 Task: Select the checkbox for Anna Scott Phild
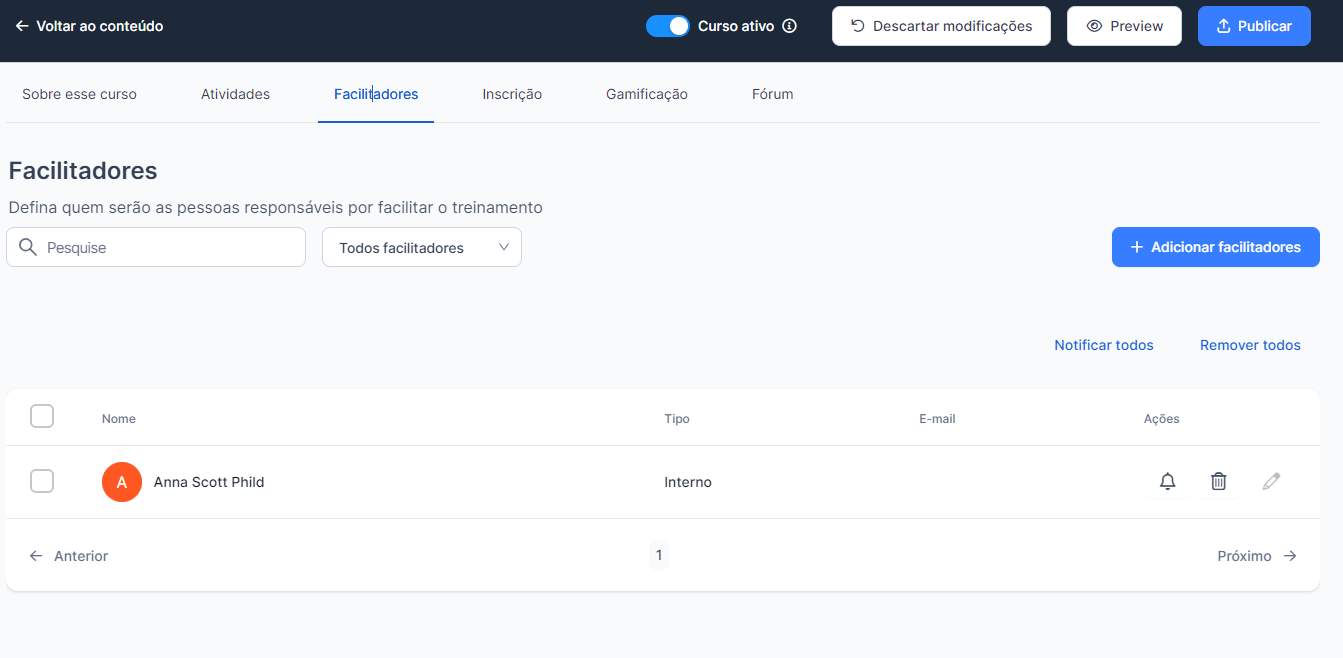(42, 481)
